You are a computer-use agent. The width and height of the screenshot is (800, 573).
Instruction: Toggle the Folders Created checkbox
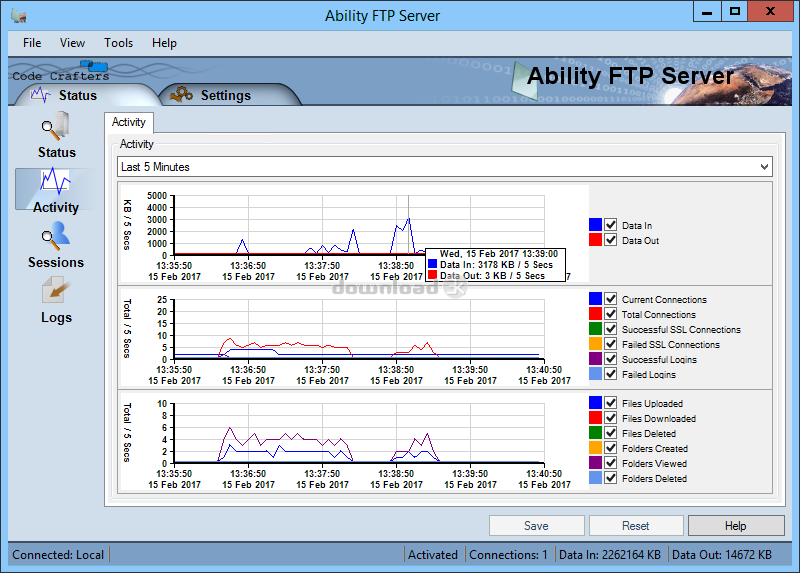pos(610,447)
